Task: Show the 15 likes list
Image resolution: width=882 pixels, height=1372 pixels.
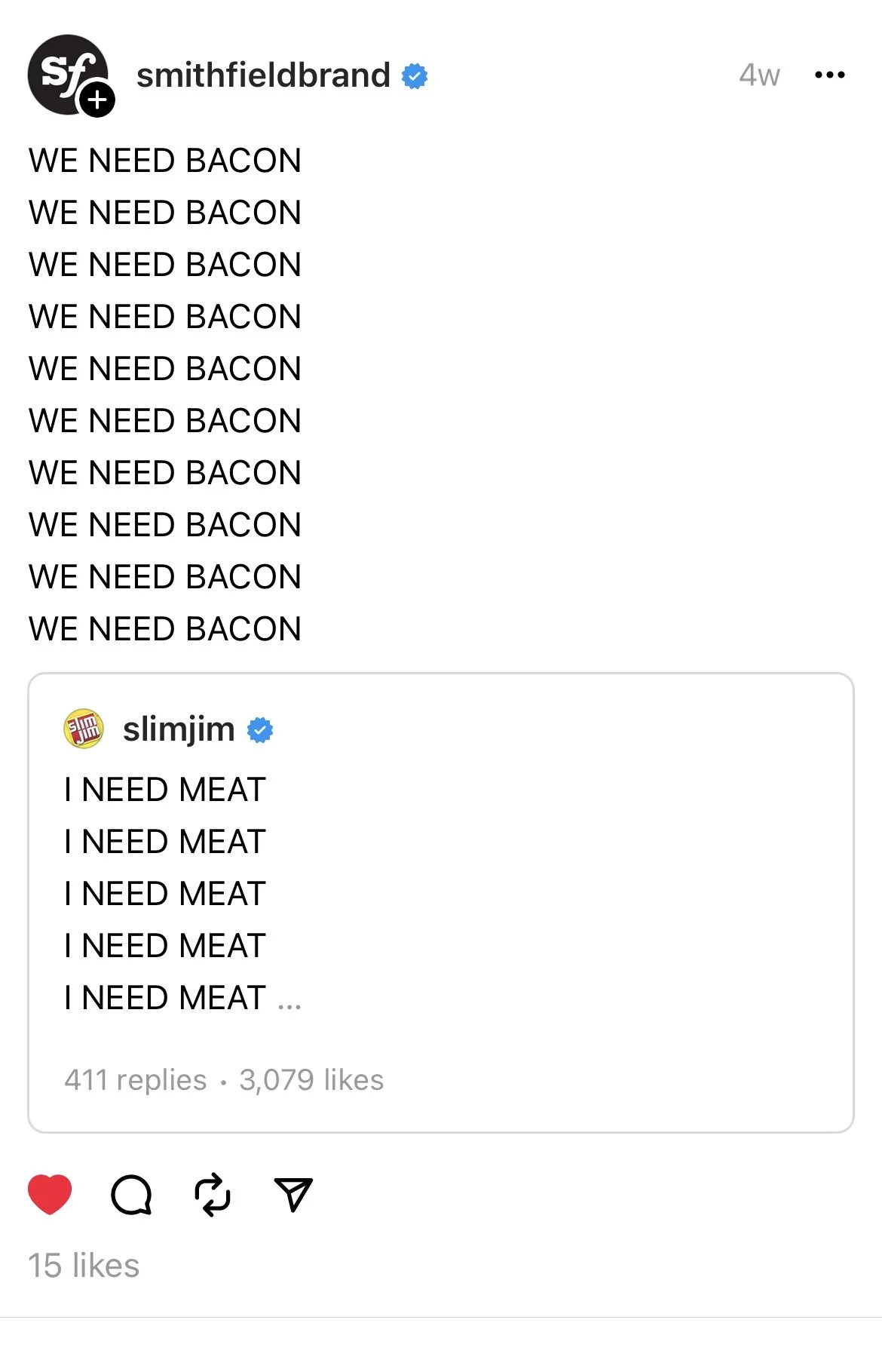Action: 84,1266
